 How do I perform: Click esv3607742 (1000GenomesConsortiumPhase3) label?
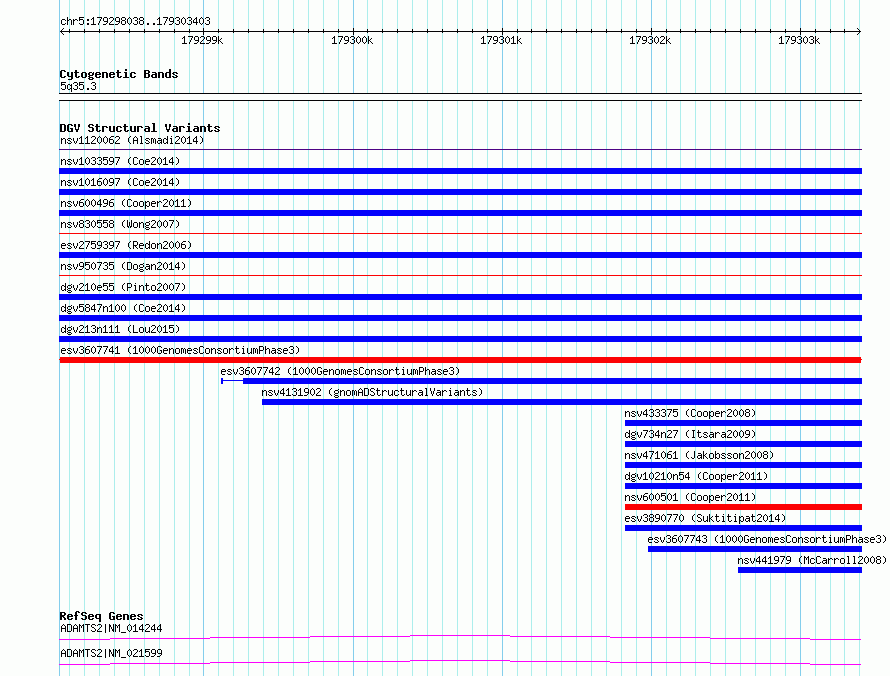340,371
